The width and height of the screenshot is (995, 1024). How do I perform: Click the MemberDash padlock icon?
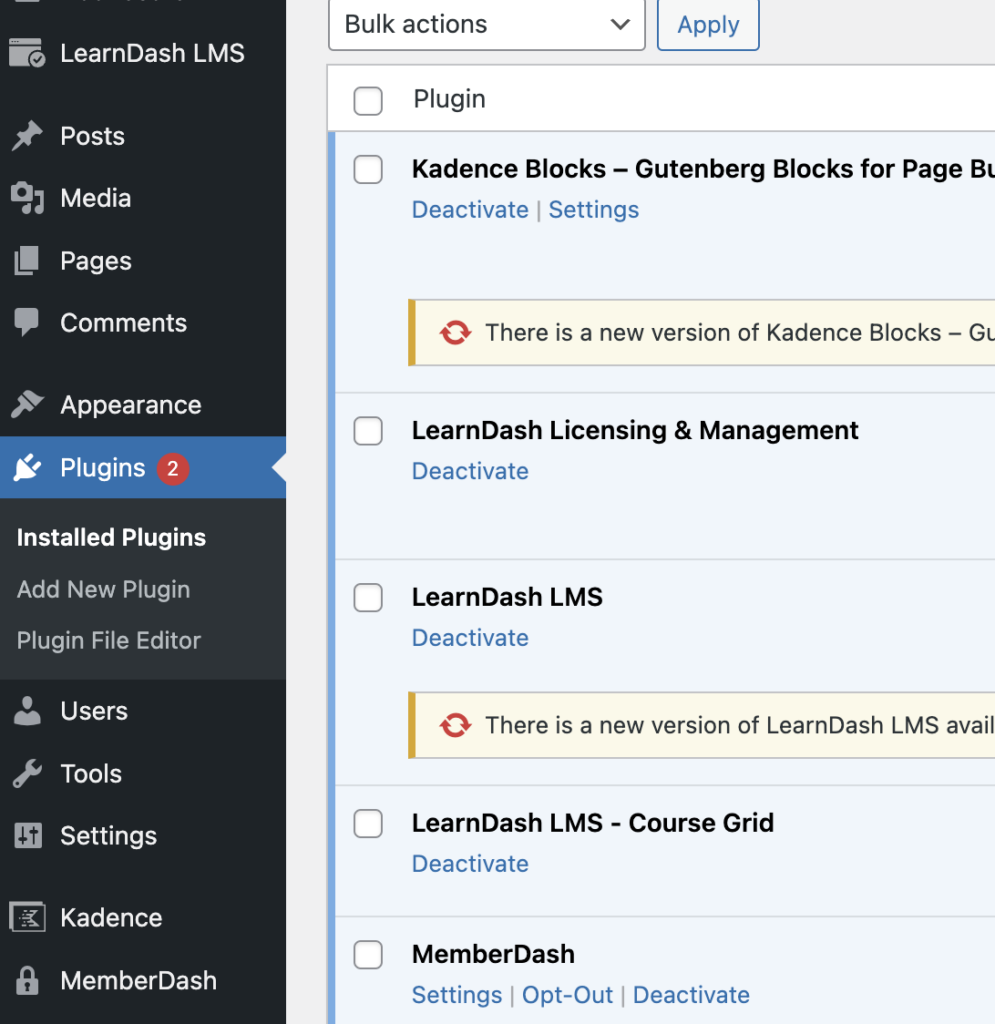(27, 981)
